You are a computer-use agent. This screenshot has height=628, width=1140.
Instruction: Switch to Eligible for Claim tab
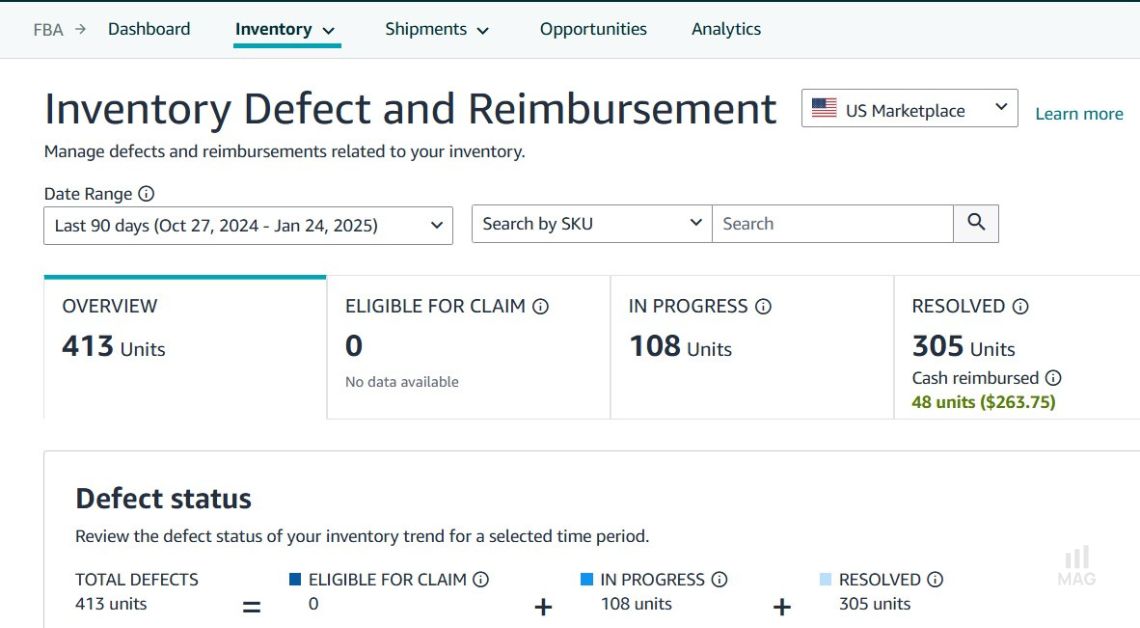click(x=469, y=347)
